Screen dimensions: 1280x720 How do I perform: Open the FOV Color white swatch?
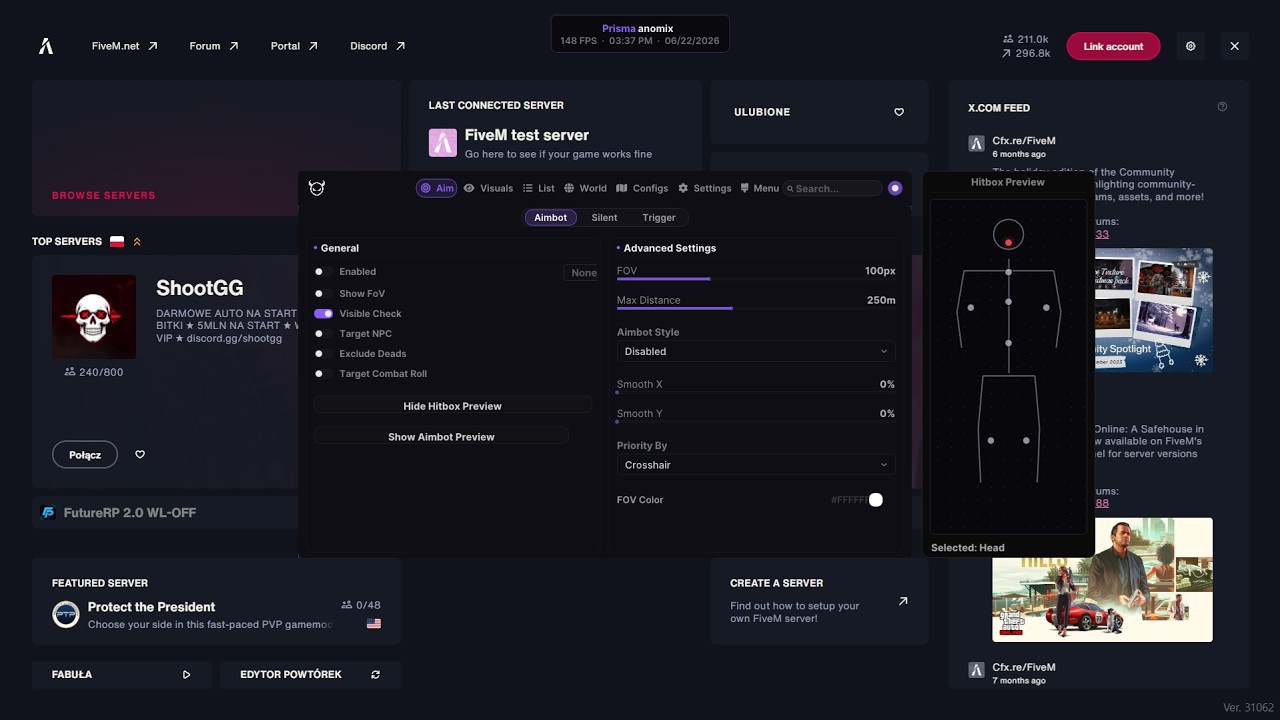[x=876, y=500]
